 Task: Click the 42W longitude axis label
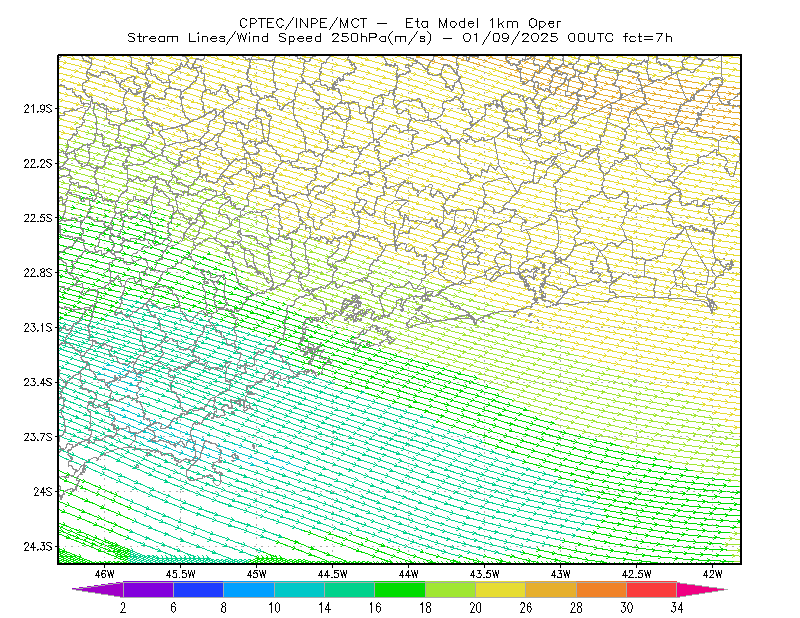712,574
